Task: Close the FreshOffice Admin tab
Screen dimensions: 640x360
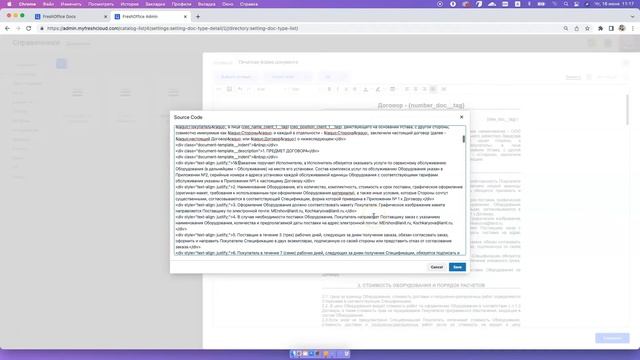Action: pyautogui.click(x=185, y=17)
